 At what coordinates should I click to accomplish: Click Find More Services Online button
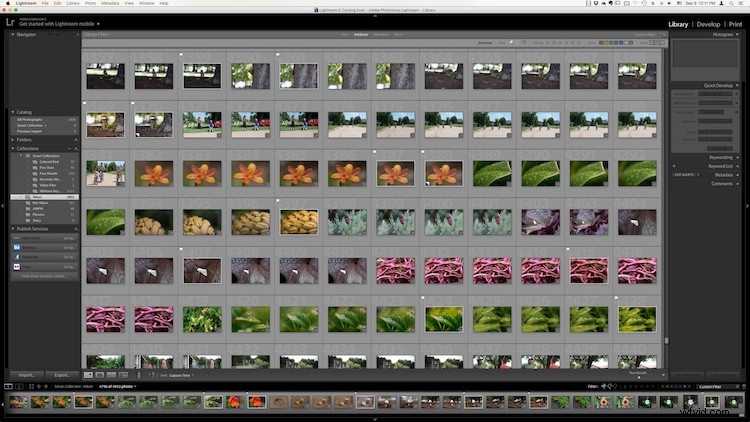44,276
